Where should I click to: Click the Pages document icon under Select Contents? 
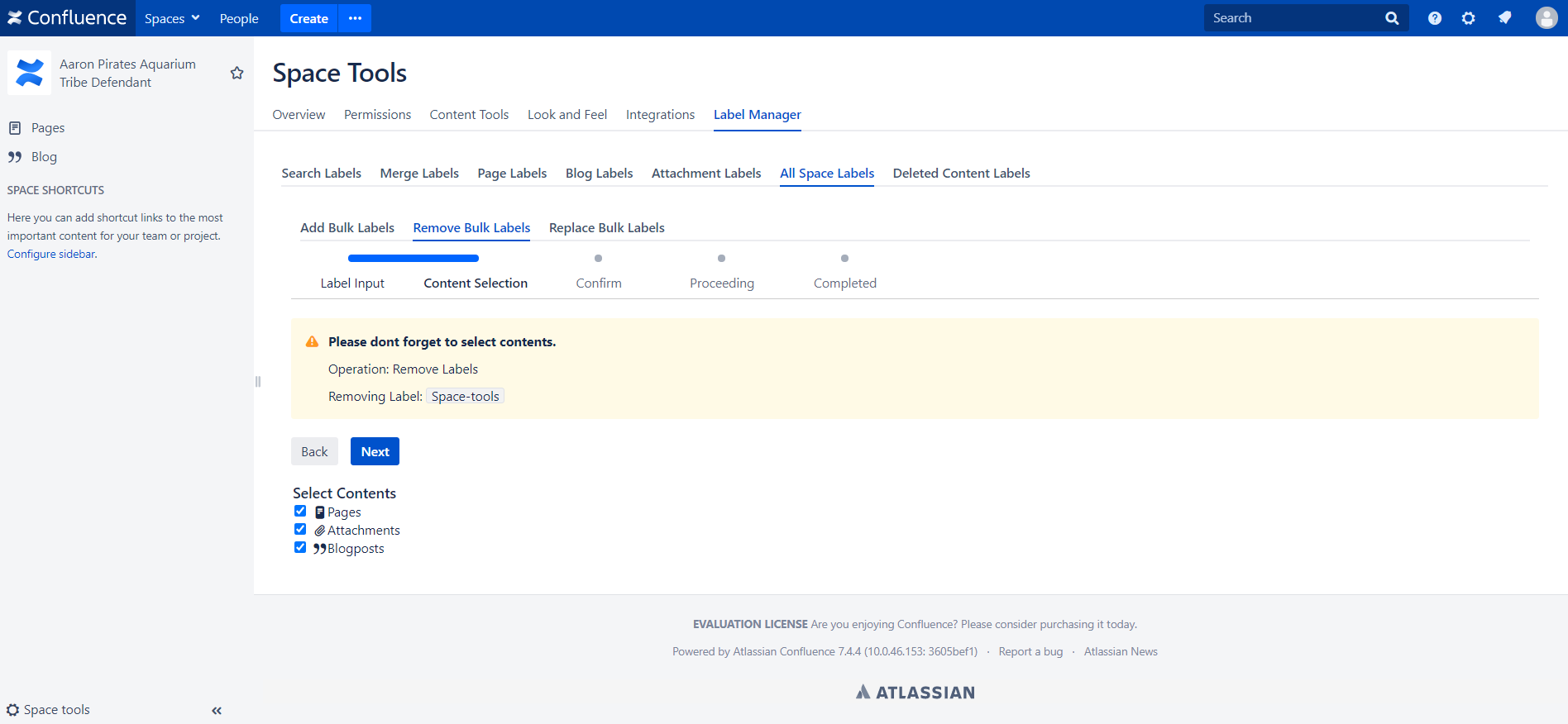pos(320,512)
